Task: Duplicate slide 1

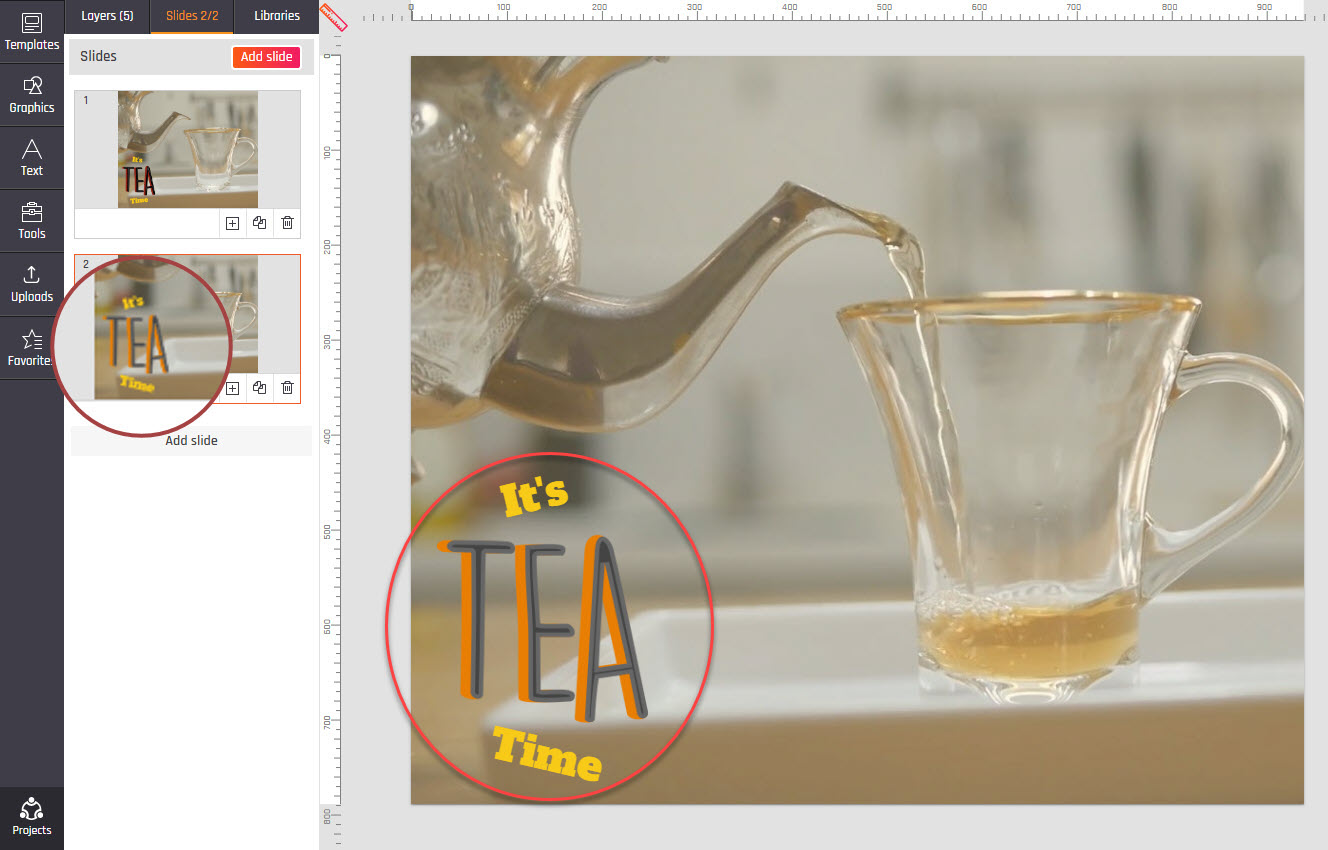Action: click(x=260, y=224)
